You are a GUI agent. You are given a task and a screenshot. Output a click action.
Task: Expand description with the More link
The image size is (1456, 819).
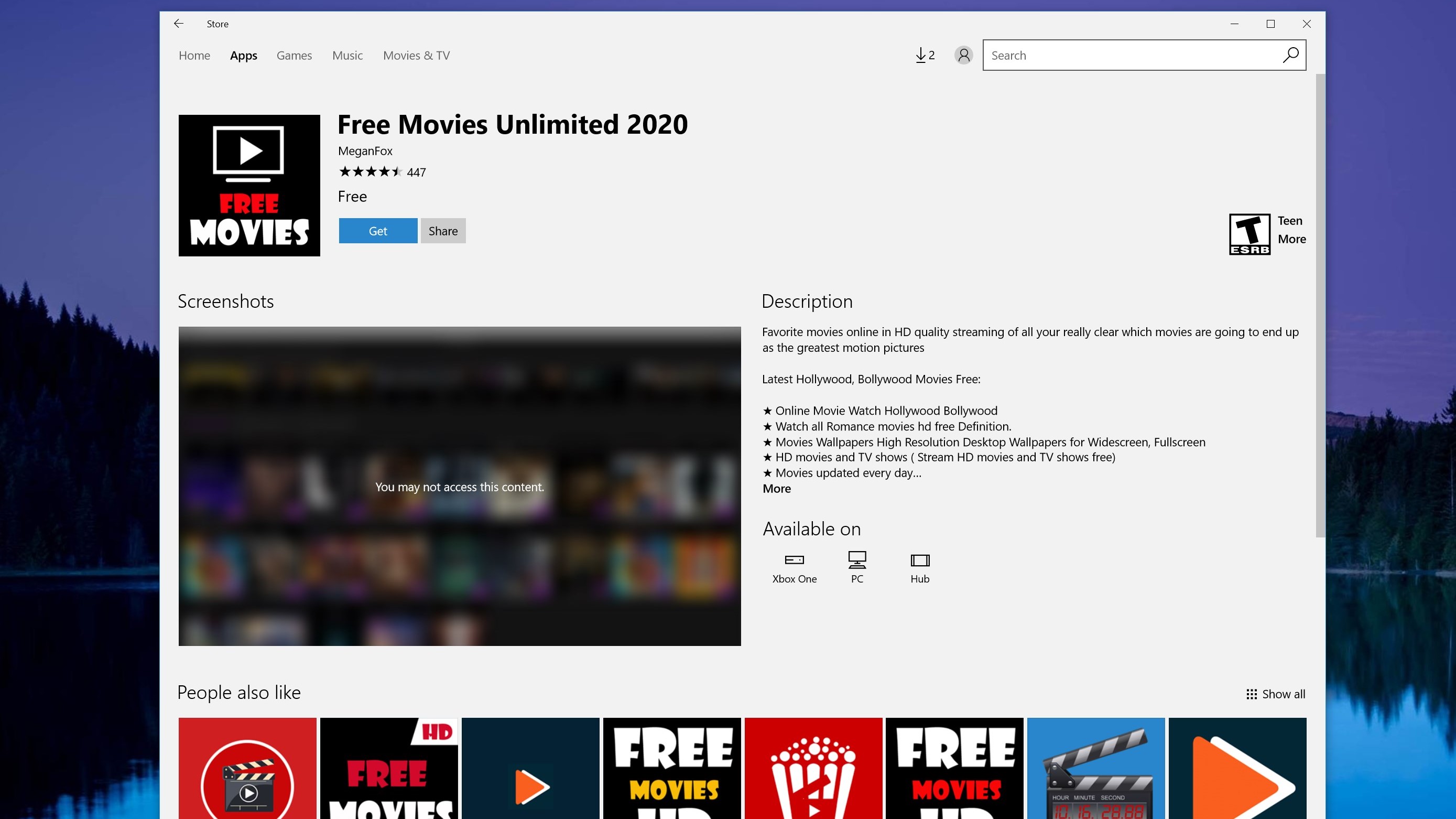coord(777,489)
